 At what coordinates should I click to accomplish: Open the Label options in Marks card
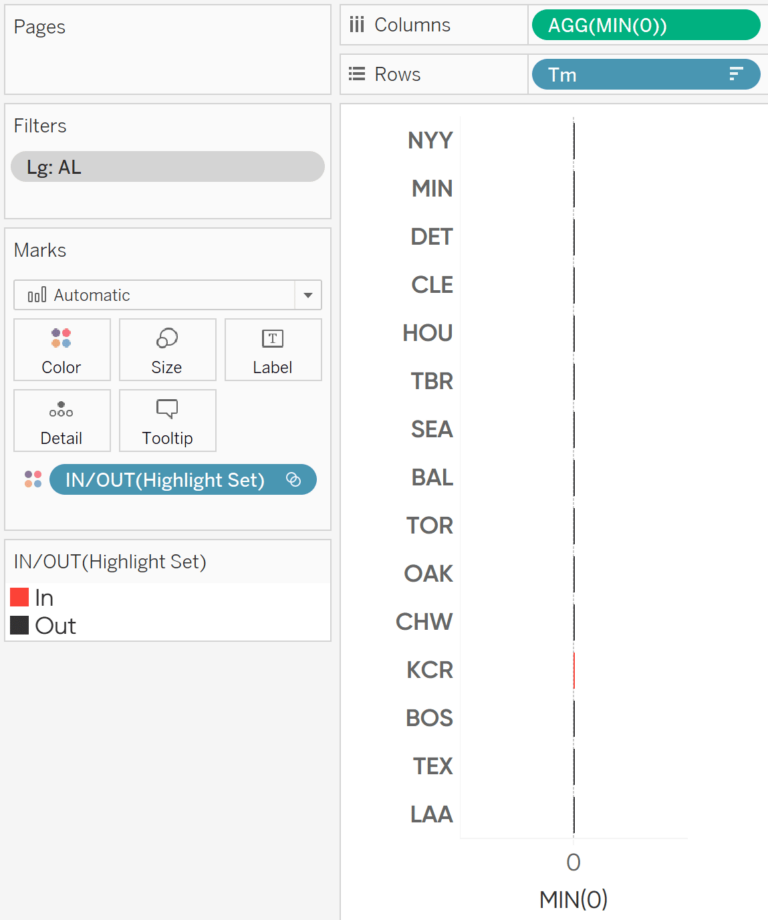tap(272, 350)
